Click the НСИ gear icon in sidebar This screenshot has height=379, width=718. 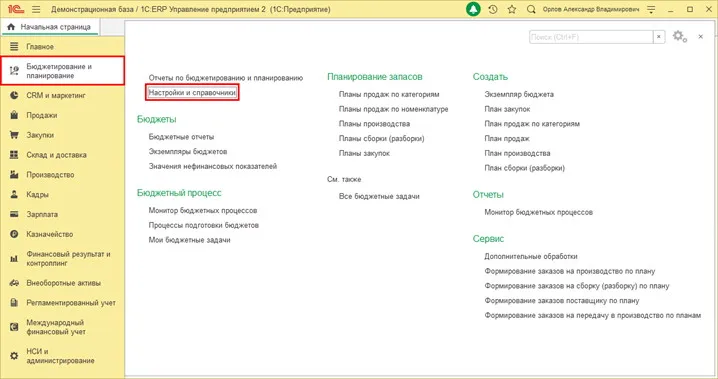14,356
